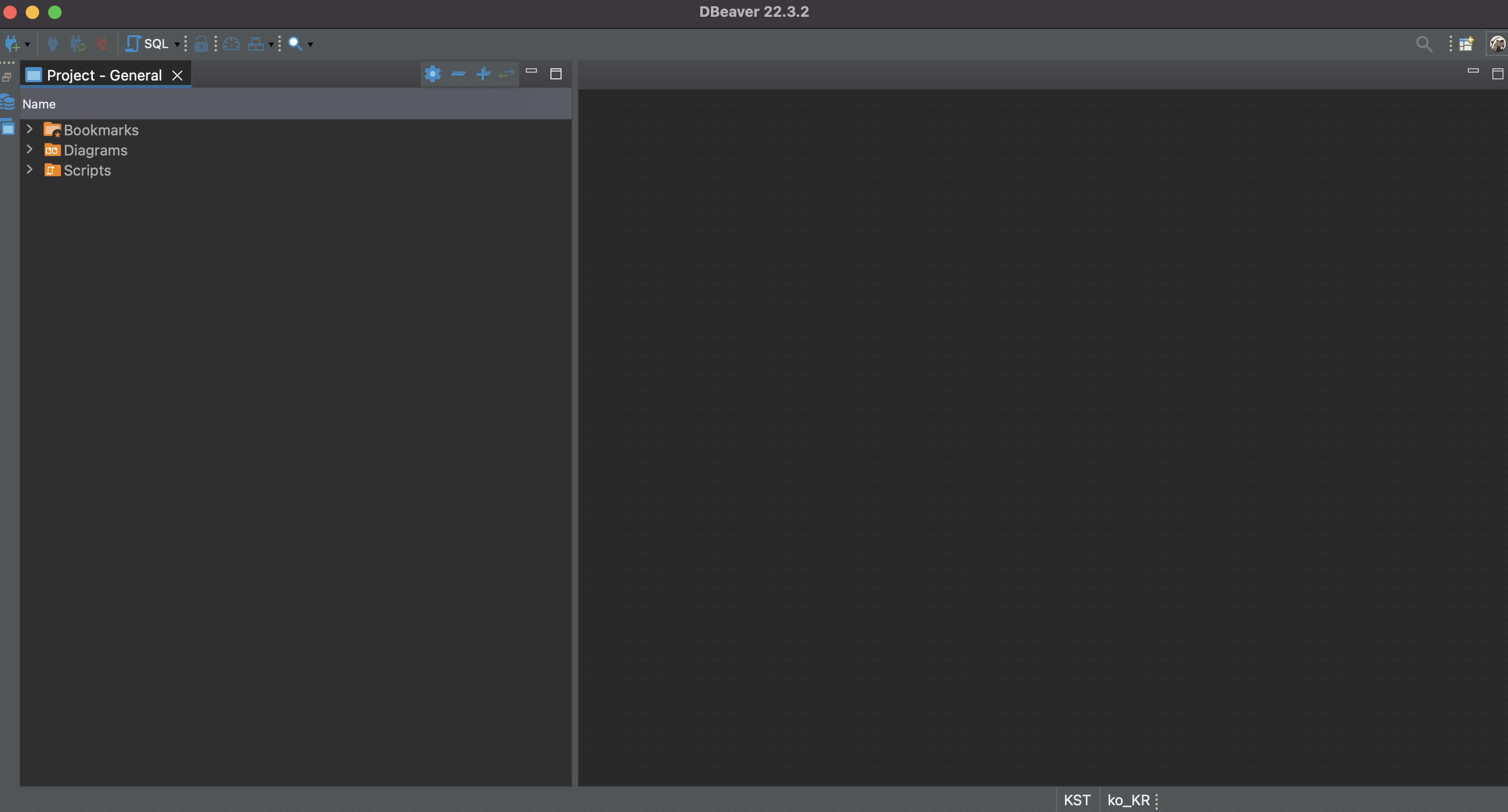Click the Connect plug icon in toolbar
1508x812 pixels.
point(53,43)
